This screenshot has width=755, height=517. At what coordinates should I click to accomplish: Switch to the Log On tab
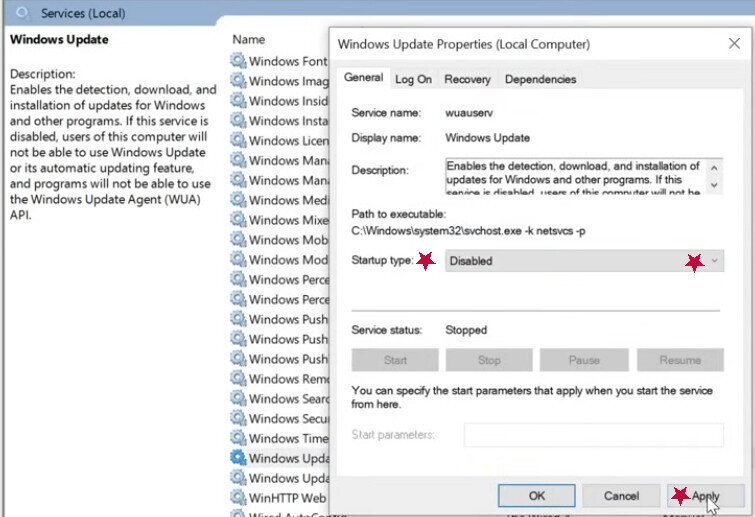pos(413,79)
